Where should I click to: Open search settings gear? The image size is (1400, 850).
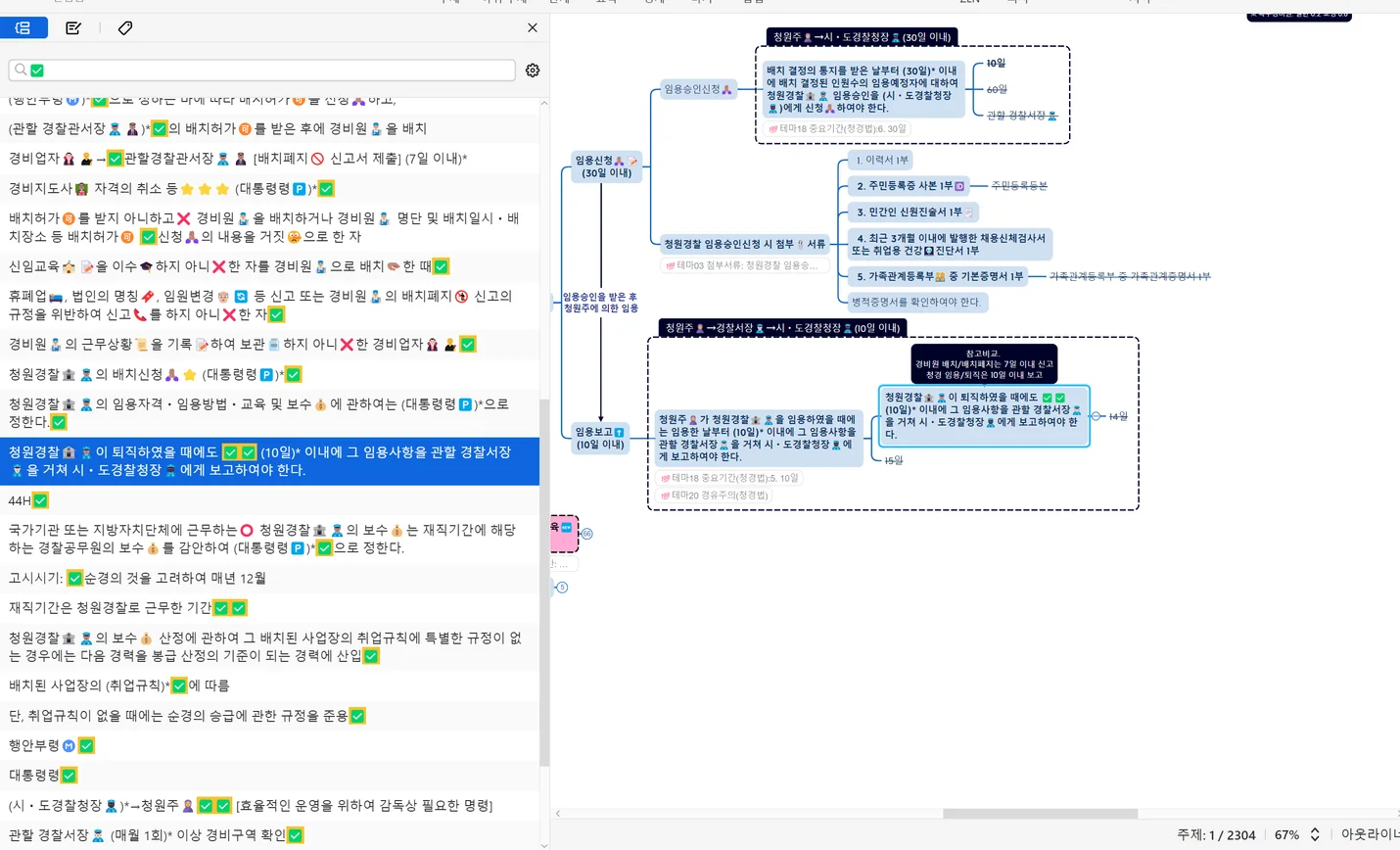point(533,71)
